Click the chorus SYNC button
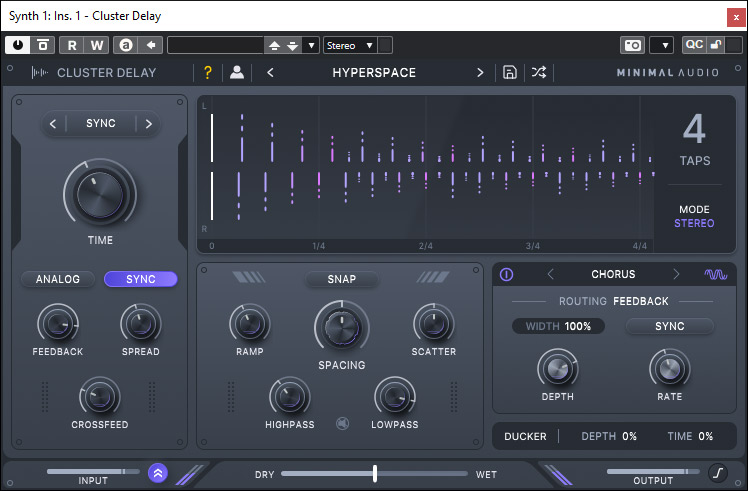Image resolution: width=748 pixels, height=491 pixels. coord(669,326)
